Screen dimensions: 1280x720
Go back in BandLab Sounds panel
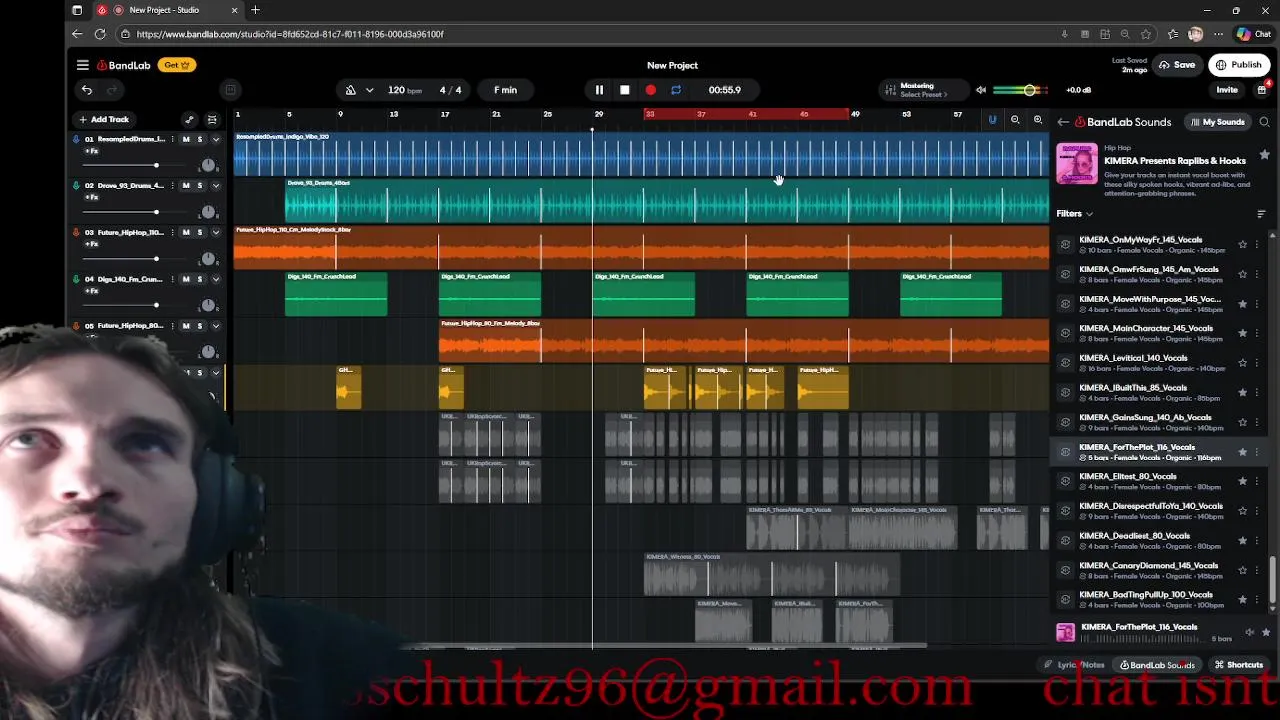click(x=1063, y=122)
